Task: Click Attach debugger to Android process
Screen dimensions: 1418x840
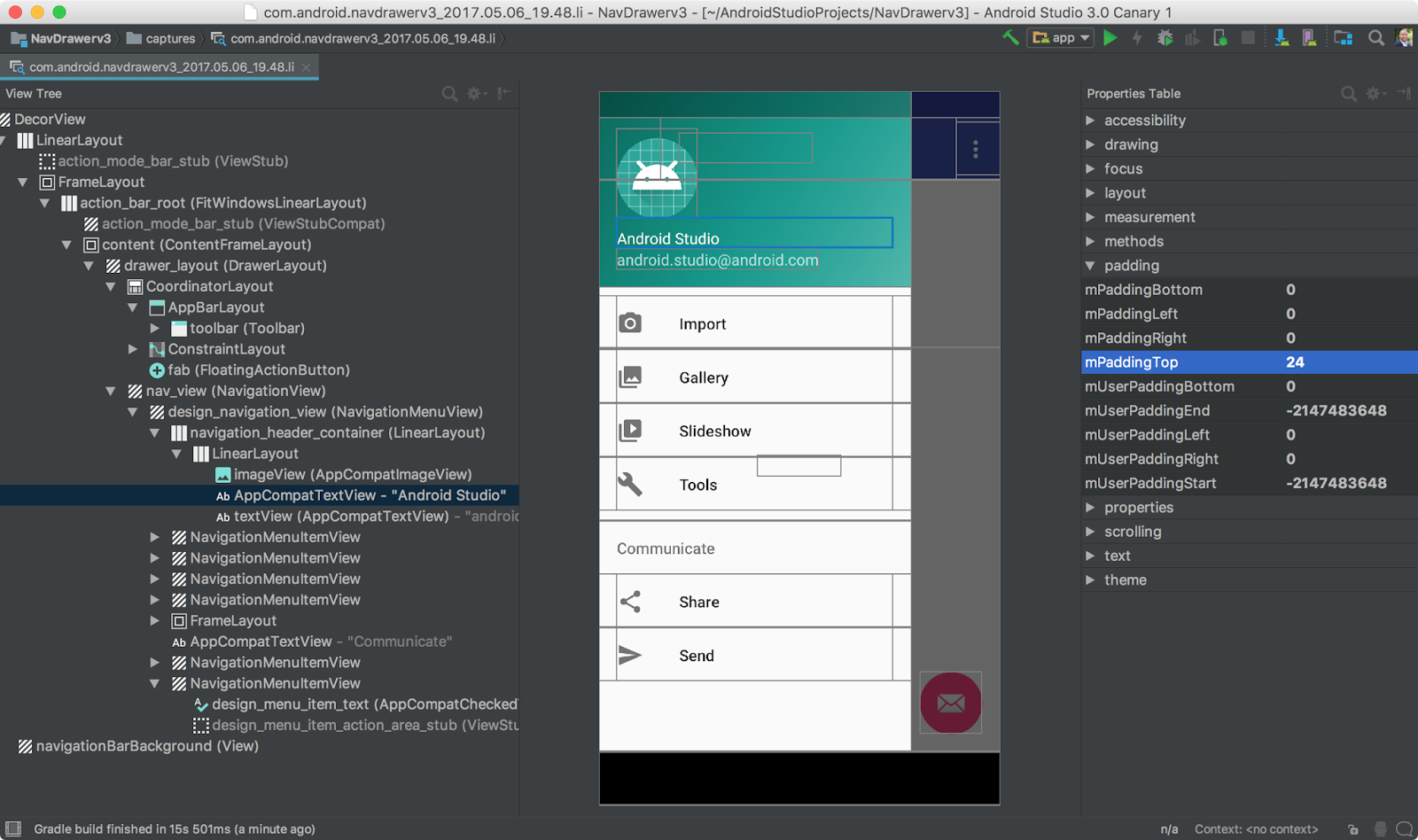Action: 1220,38
